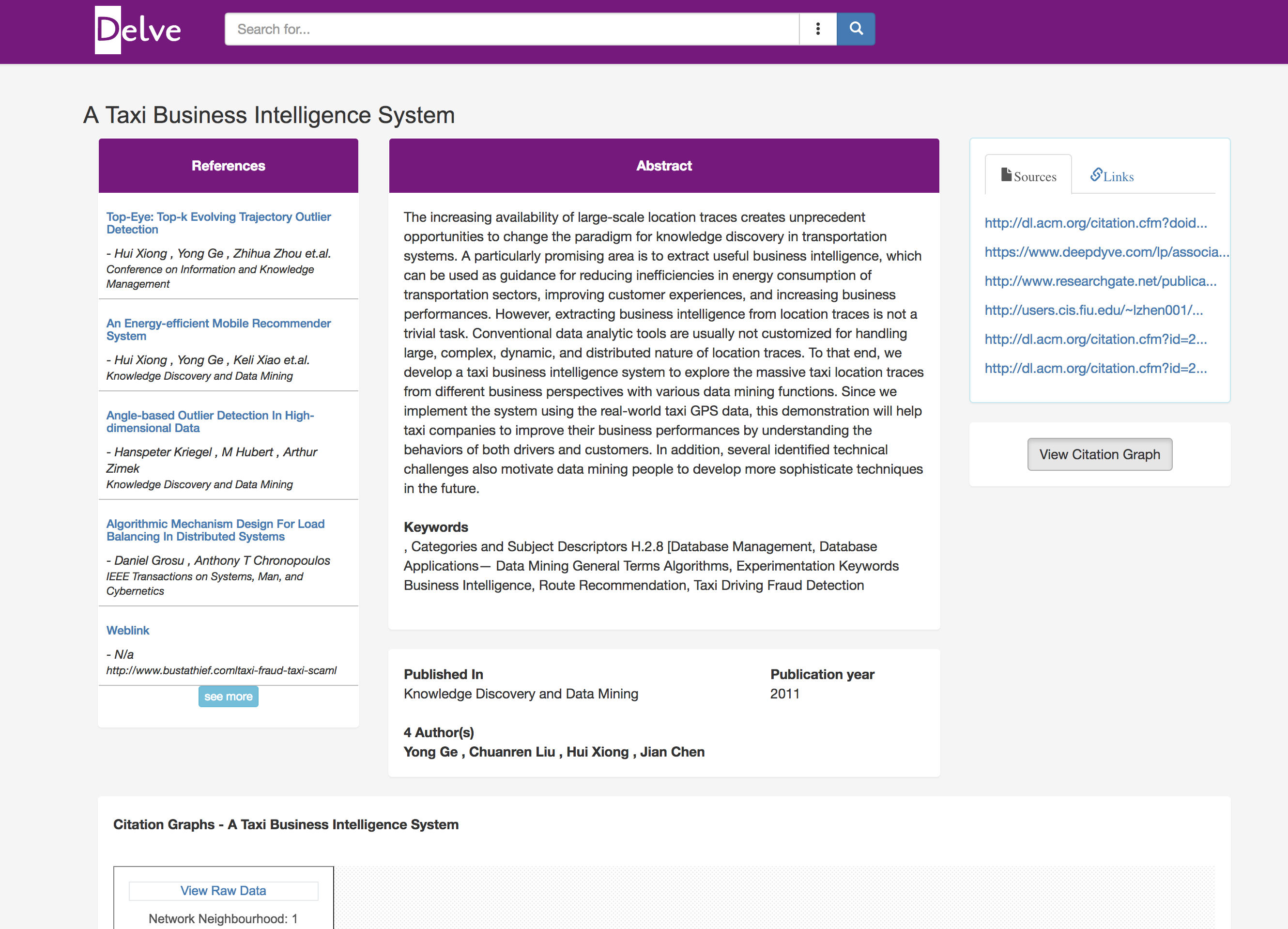Click the Delve logo
This screenshot has height=929, width=1288.
[138, 30]
